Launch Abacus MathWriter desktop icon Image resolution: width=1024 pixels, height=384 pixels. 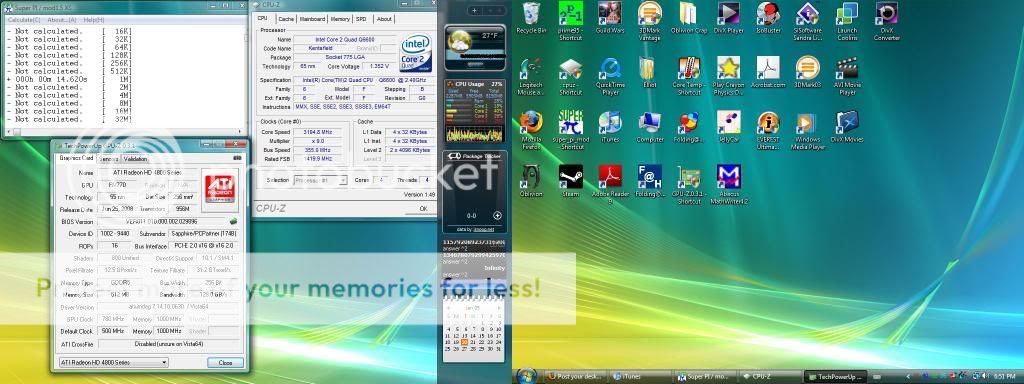(728, 185)
